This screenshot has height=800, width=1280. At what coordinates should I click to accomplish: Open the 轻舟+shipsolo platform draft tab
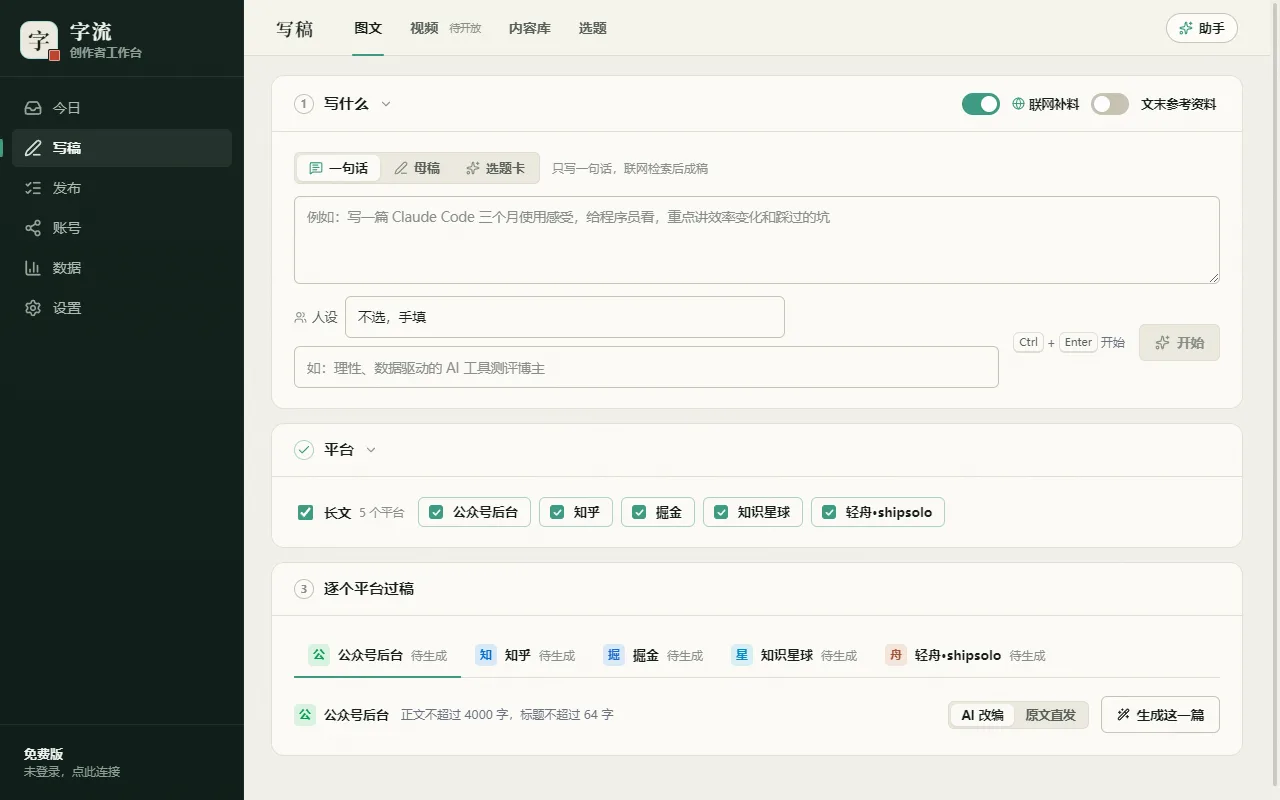[965, 655]
